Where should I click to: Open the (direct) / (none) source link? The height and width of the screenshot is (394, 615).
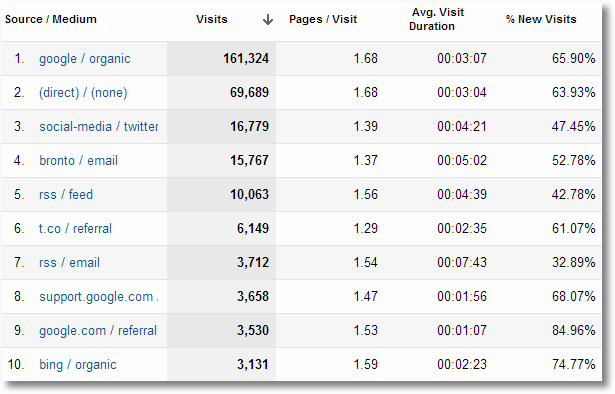[83, 93]
